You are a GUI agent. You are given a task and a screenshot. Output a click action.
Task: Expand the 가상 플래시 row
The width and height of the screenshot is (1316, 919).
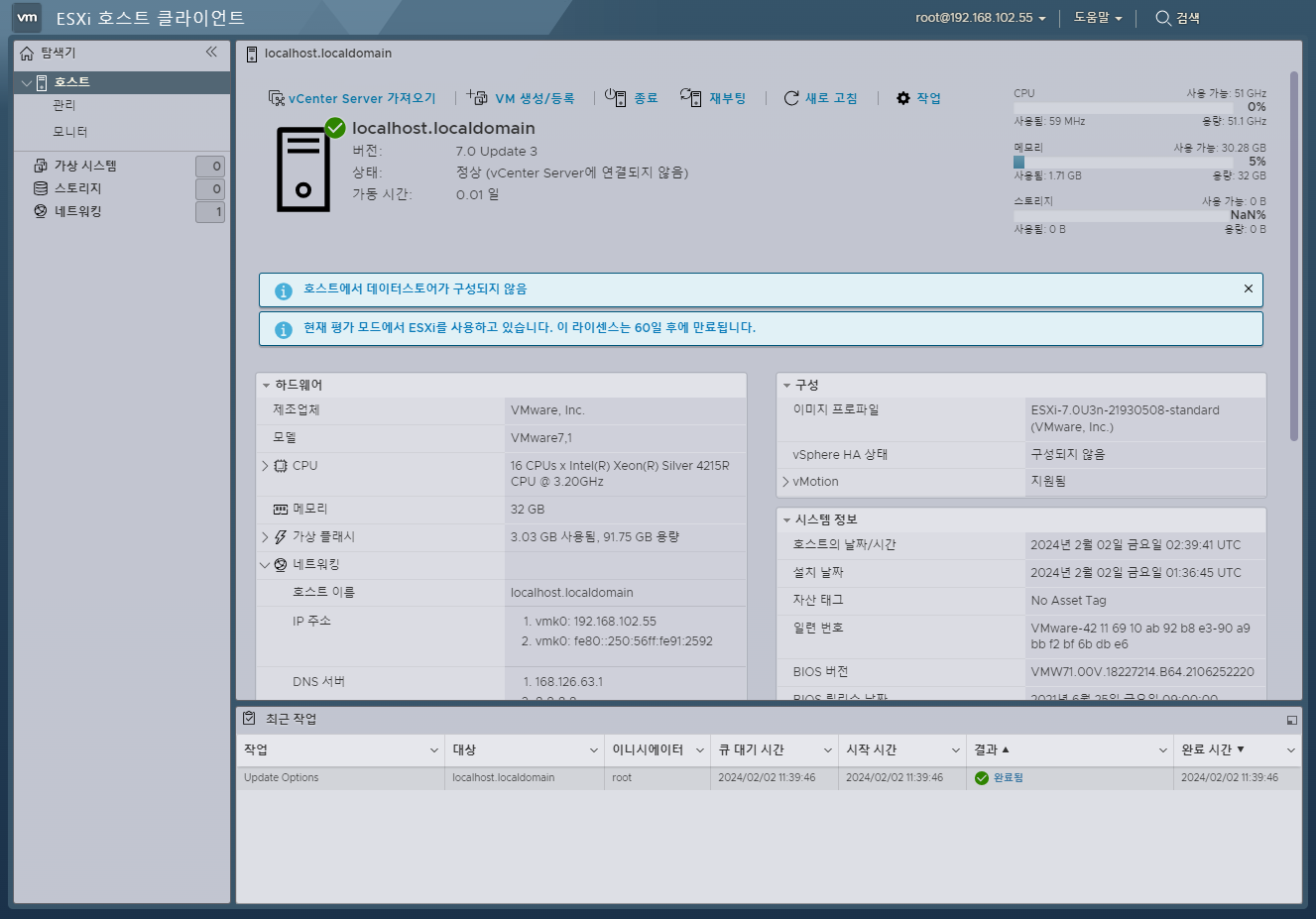tap(265, 537)
